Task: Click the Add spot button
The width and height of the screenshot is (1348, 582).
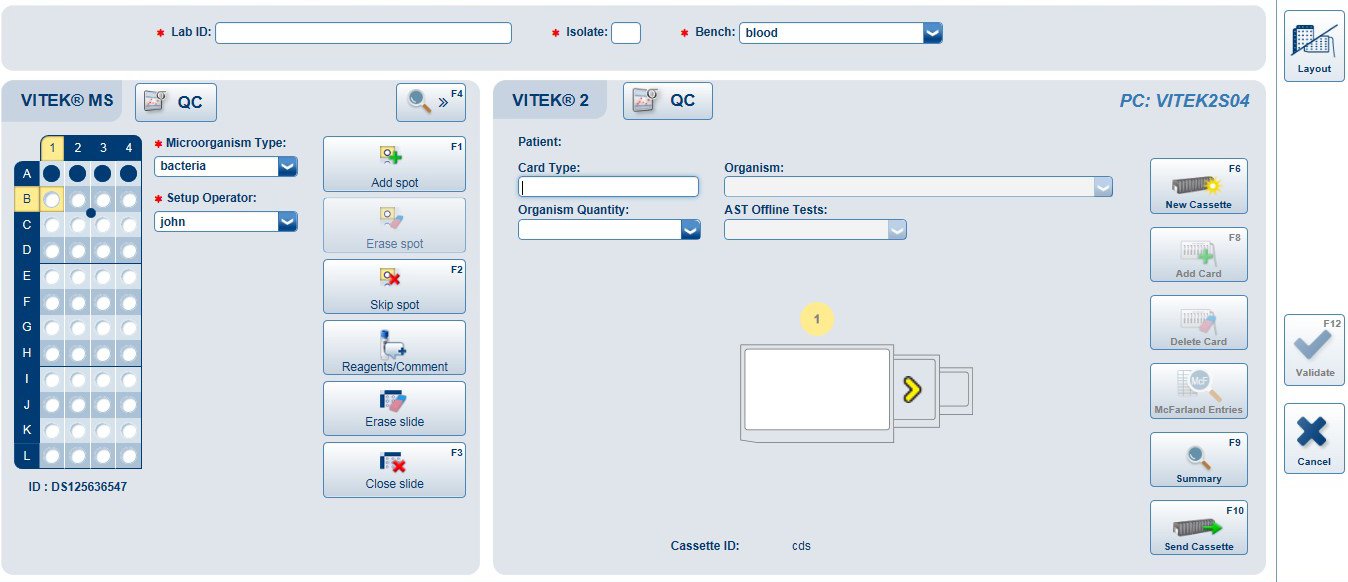Action: click(x=394, y=164)
